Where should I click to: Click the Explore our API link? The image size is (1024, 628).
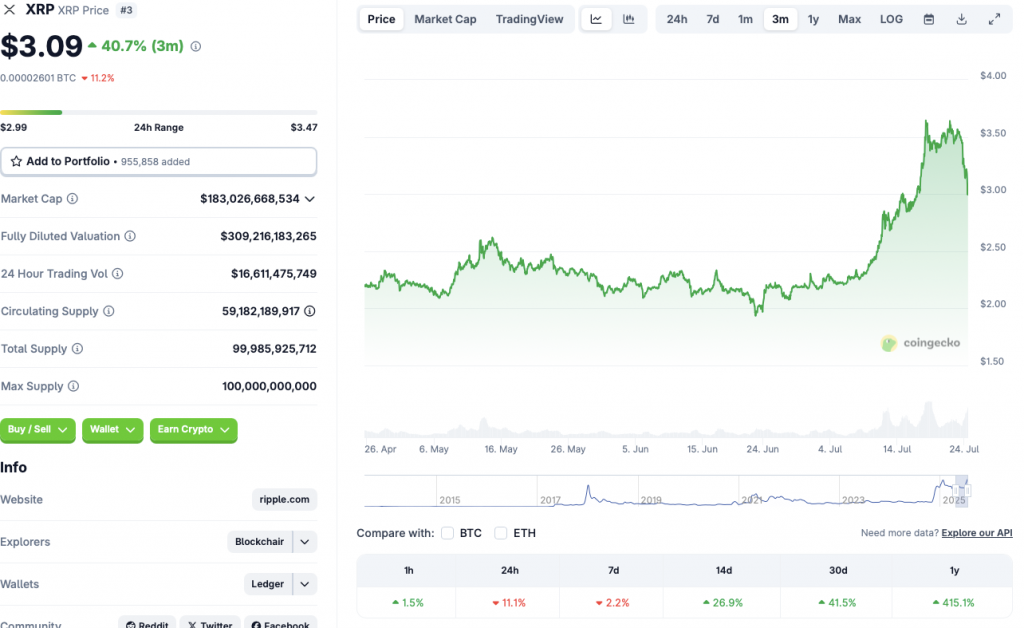point(976,533)
